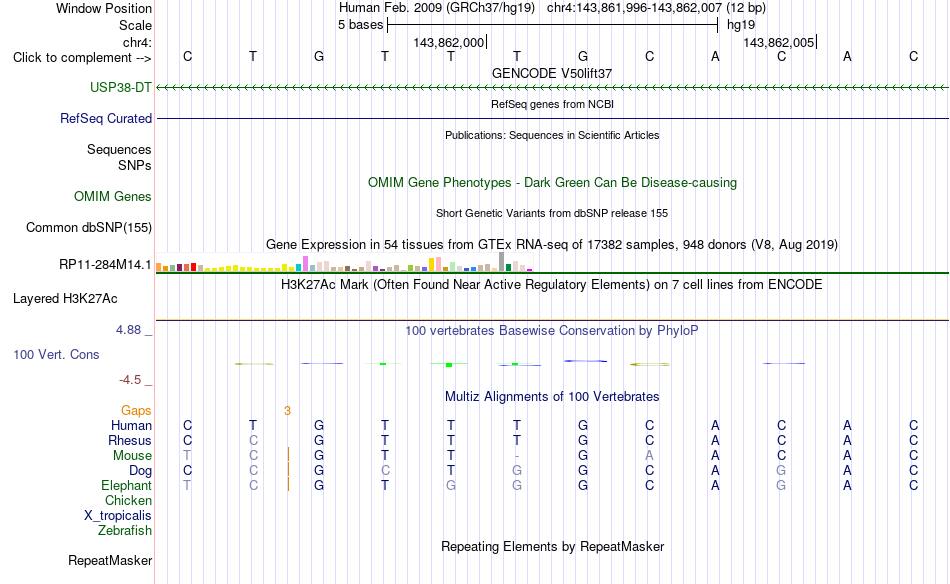
Task: Click the Common dbSNP(155) label
Action: click(x=88, y=227)
